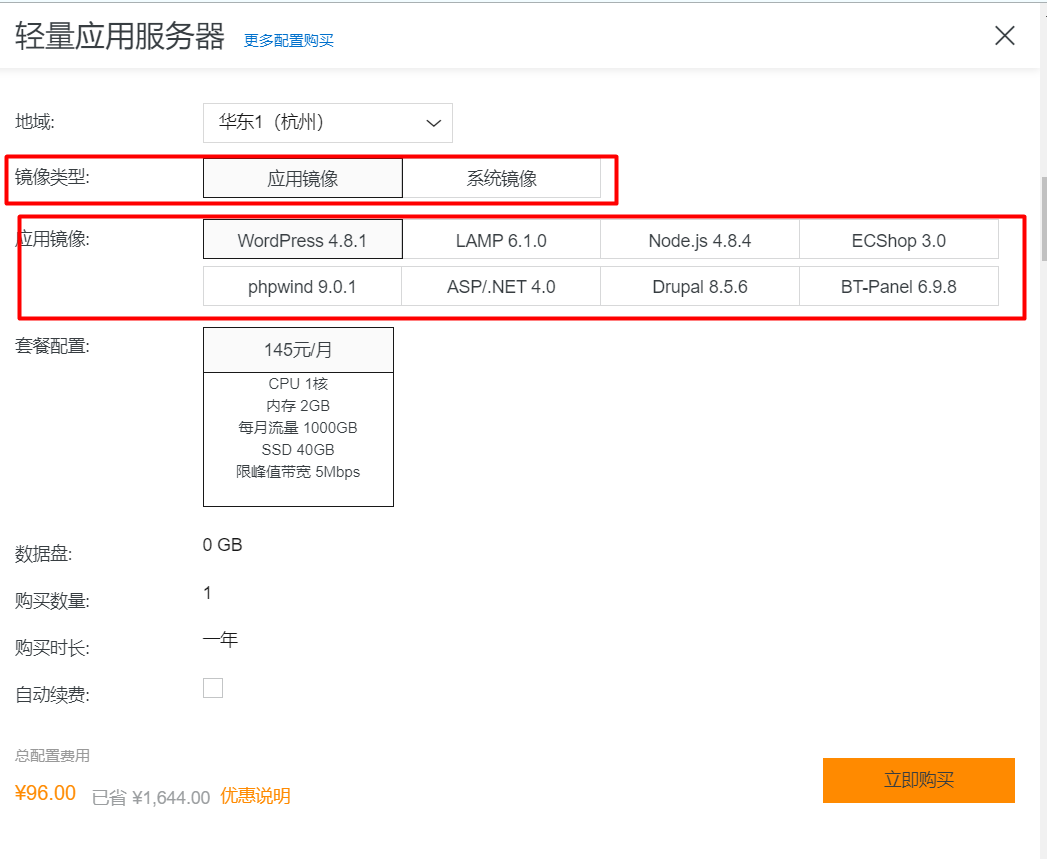Close the 轻量应用服务器 dialog

point(1004,35)
